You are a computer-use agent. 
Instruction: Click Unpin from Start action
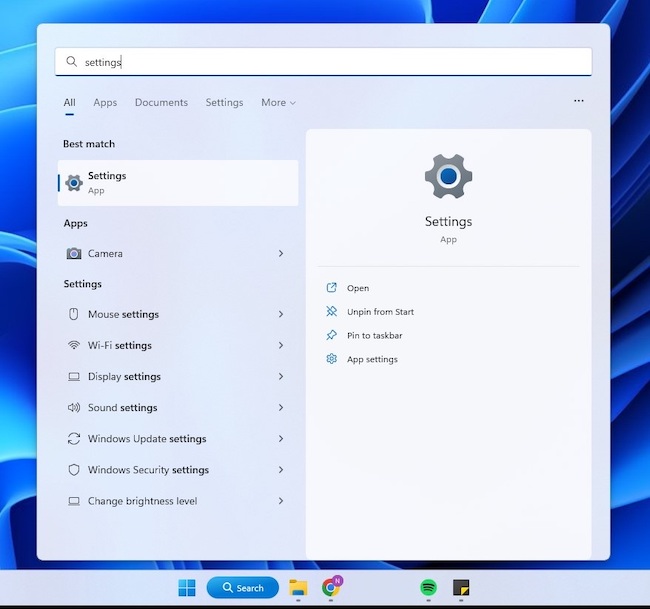[380, 312]
